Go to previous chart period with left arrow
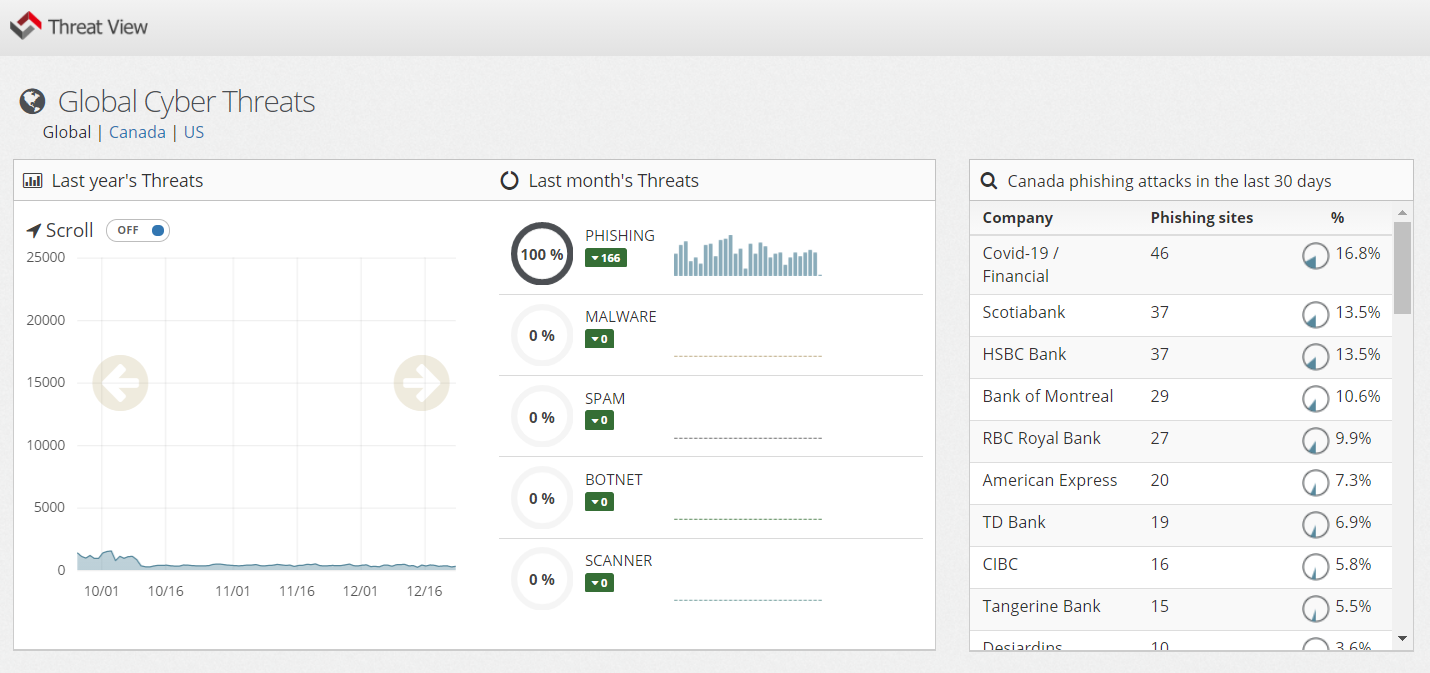 (121, 382)
